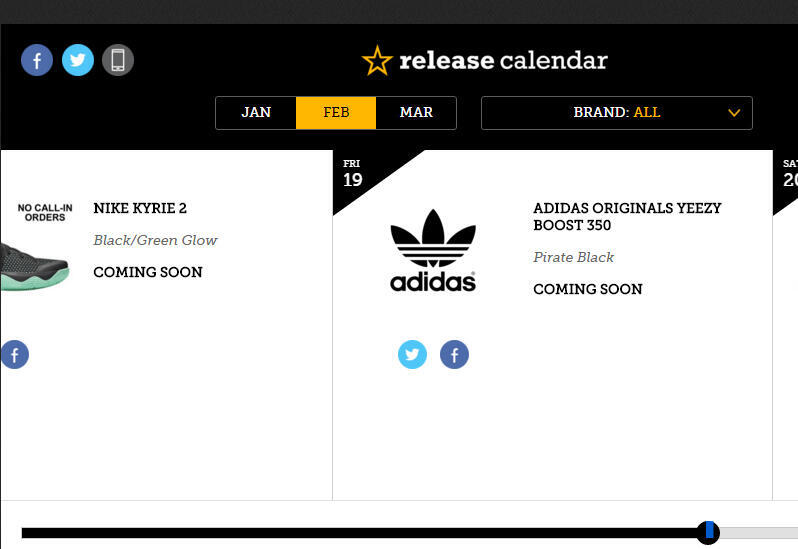Click COMING SOON under Nike Kyrie 2
798x549 pixels.
pos(148,272)
